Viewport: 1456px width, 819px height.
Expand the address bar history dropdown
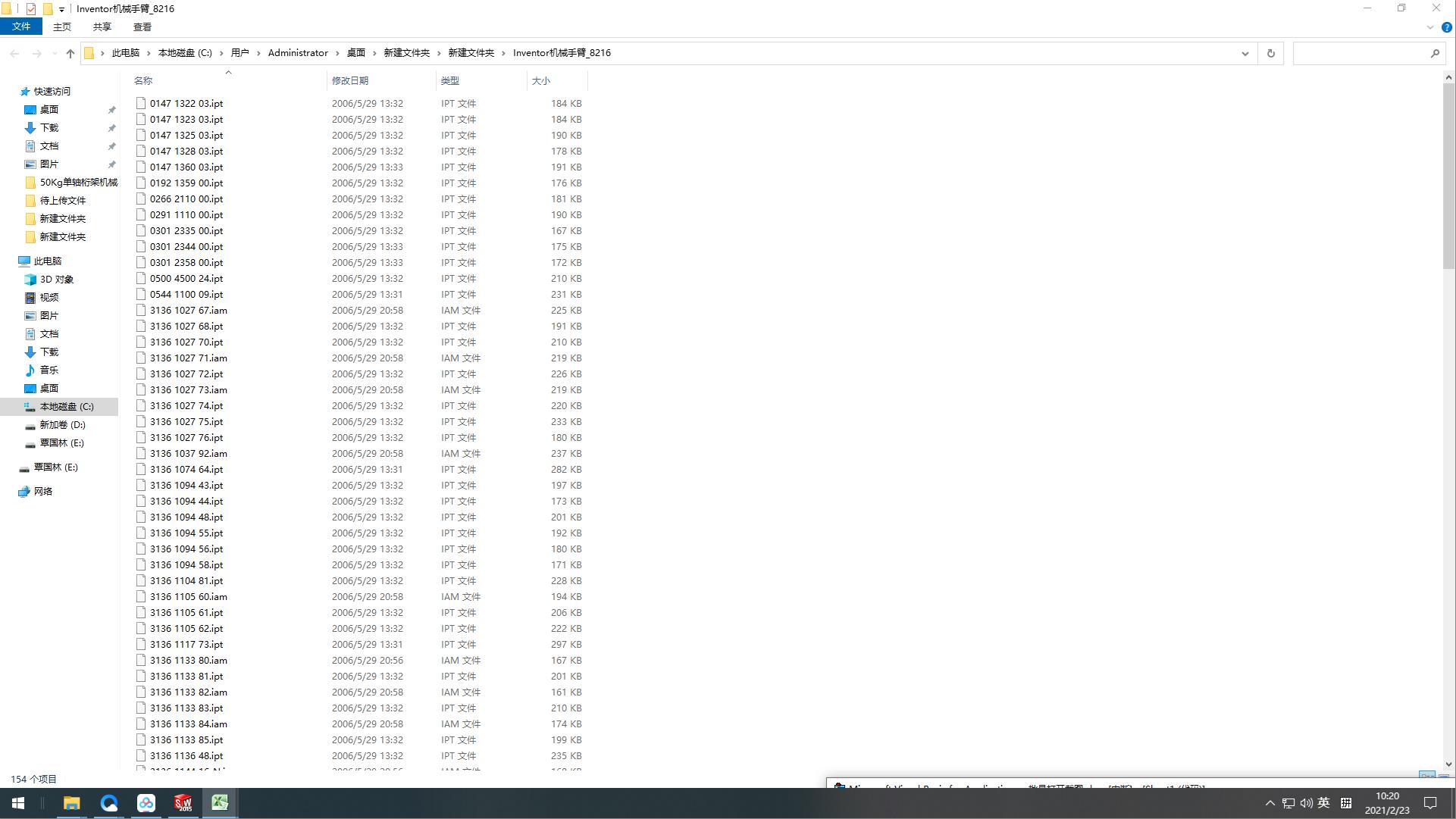(1245, 53)
